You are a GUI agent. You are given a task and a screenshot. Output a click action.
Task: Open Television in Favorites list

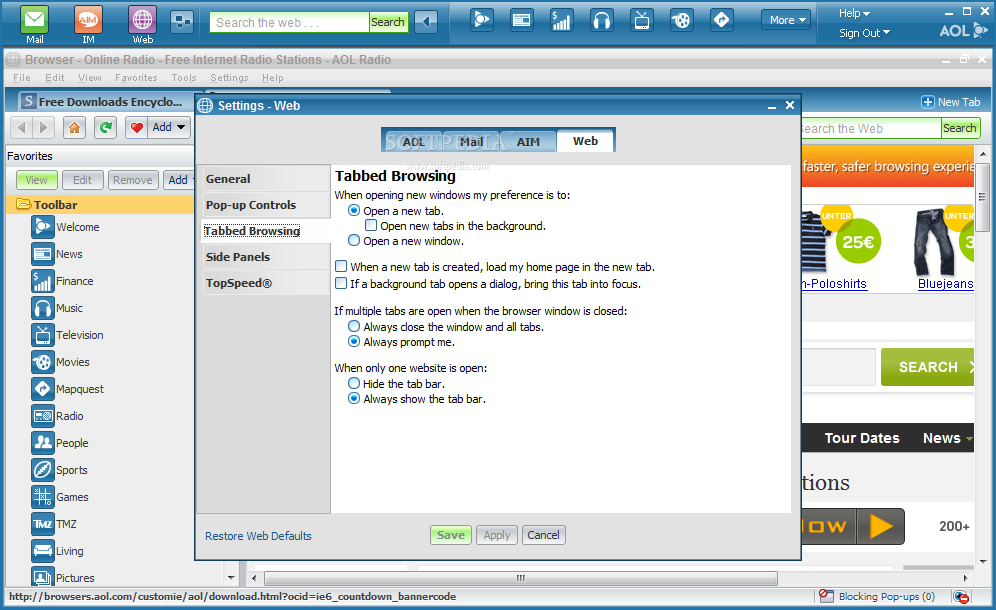[67, 335]
